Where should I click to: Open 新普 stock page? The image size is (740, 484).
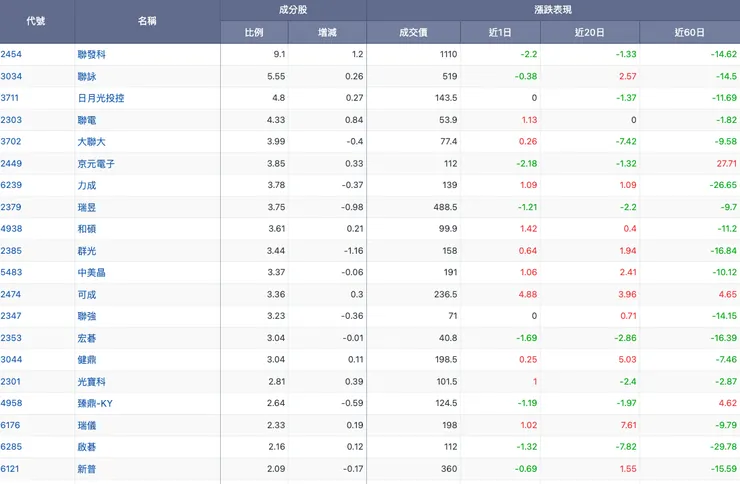click(87, 469)
